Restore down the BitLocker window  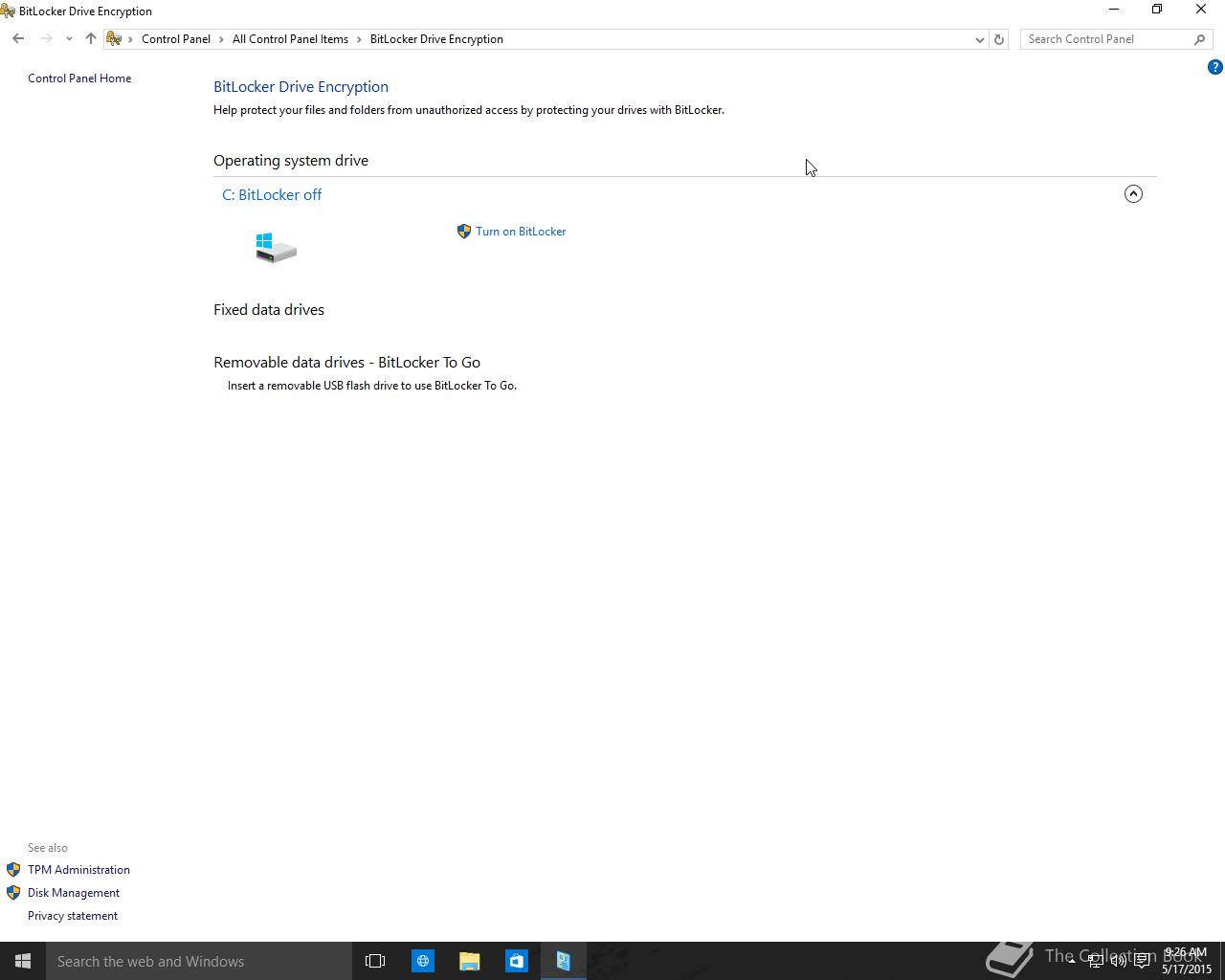[x=1157, y=10]
